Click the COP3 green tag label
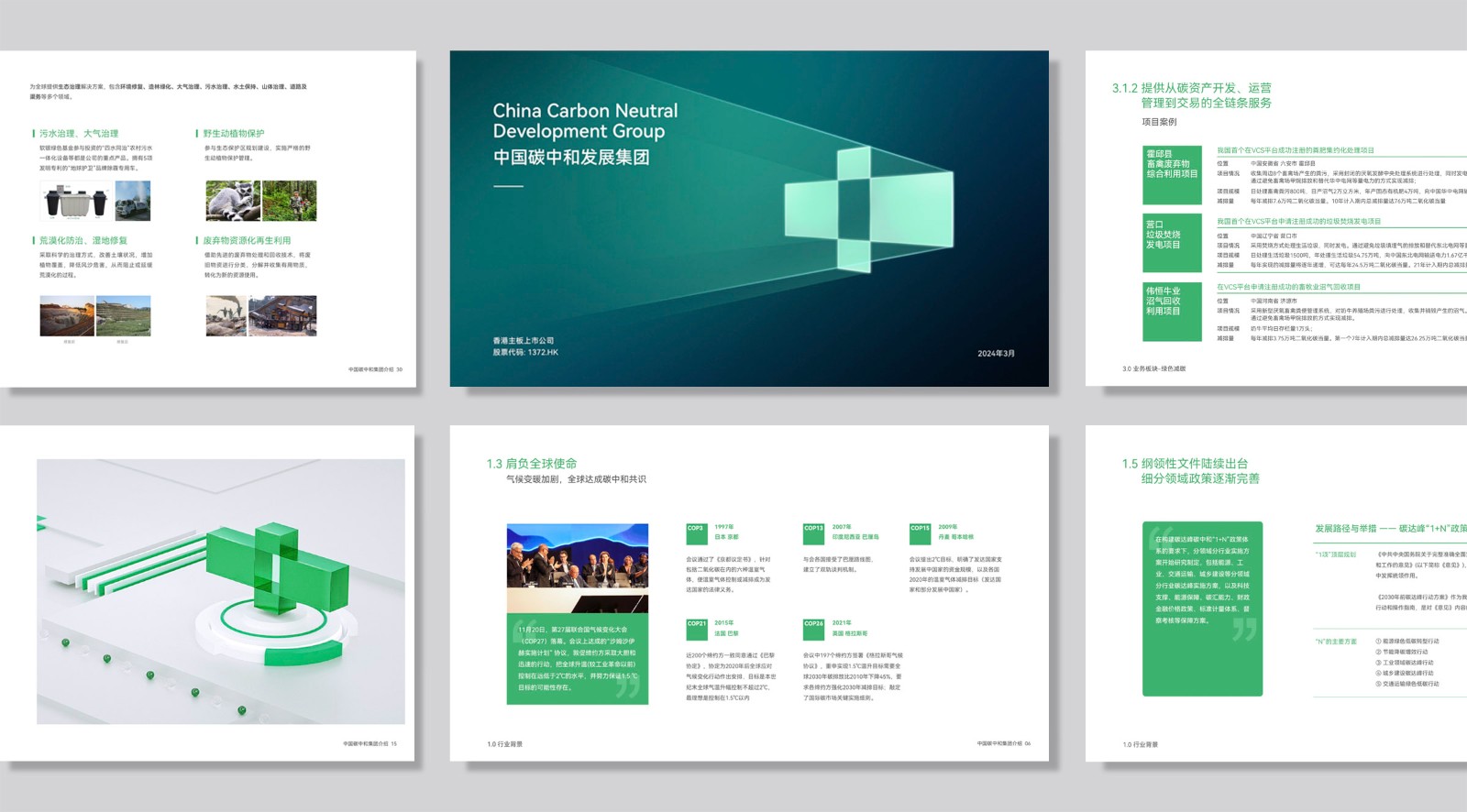1467x812 pixels. (696, 529)
